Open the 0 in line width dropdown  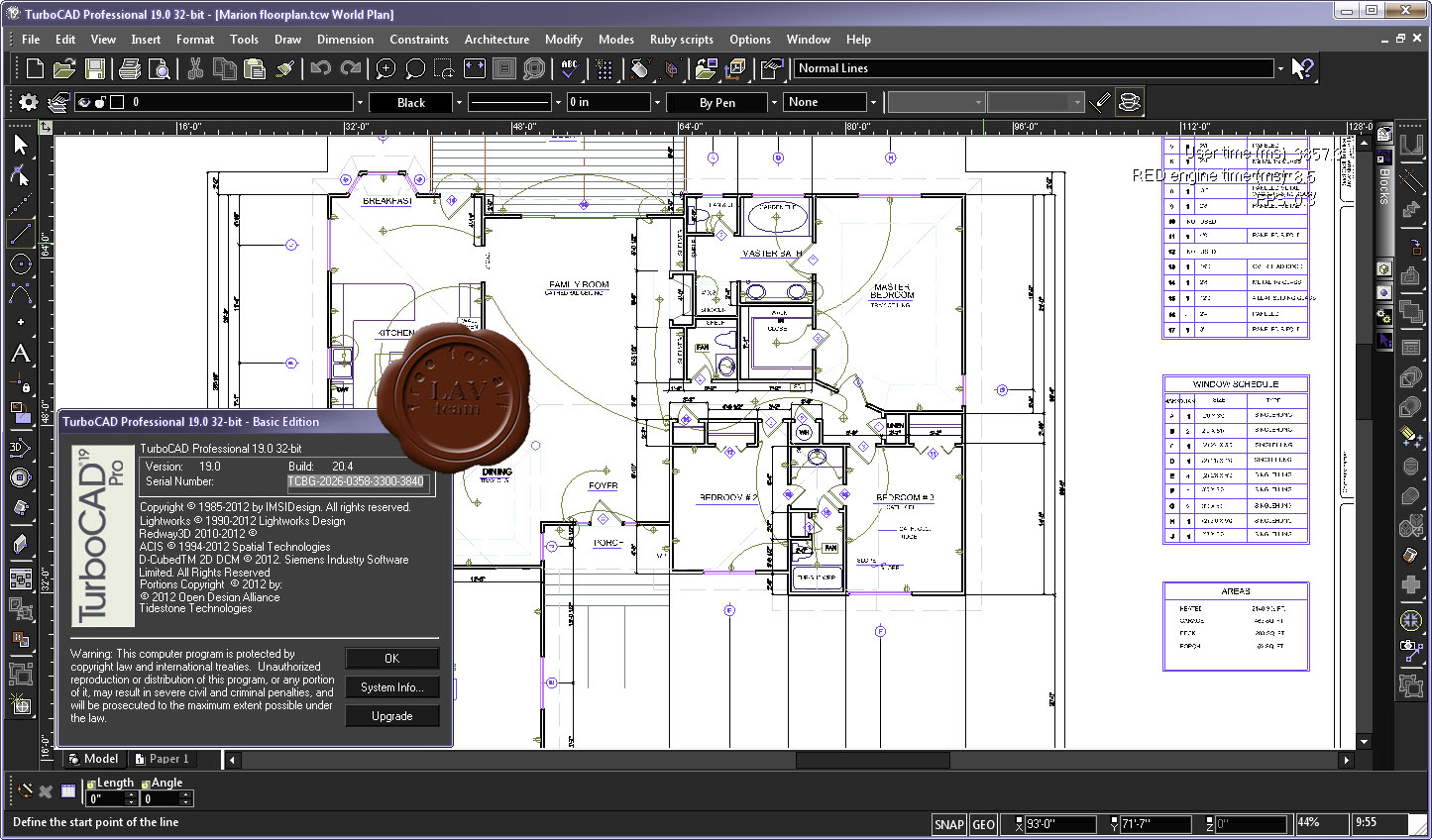pos(657,102)
